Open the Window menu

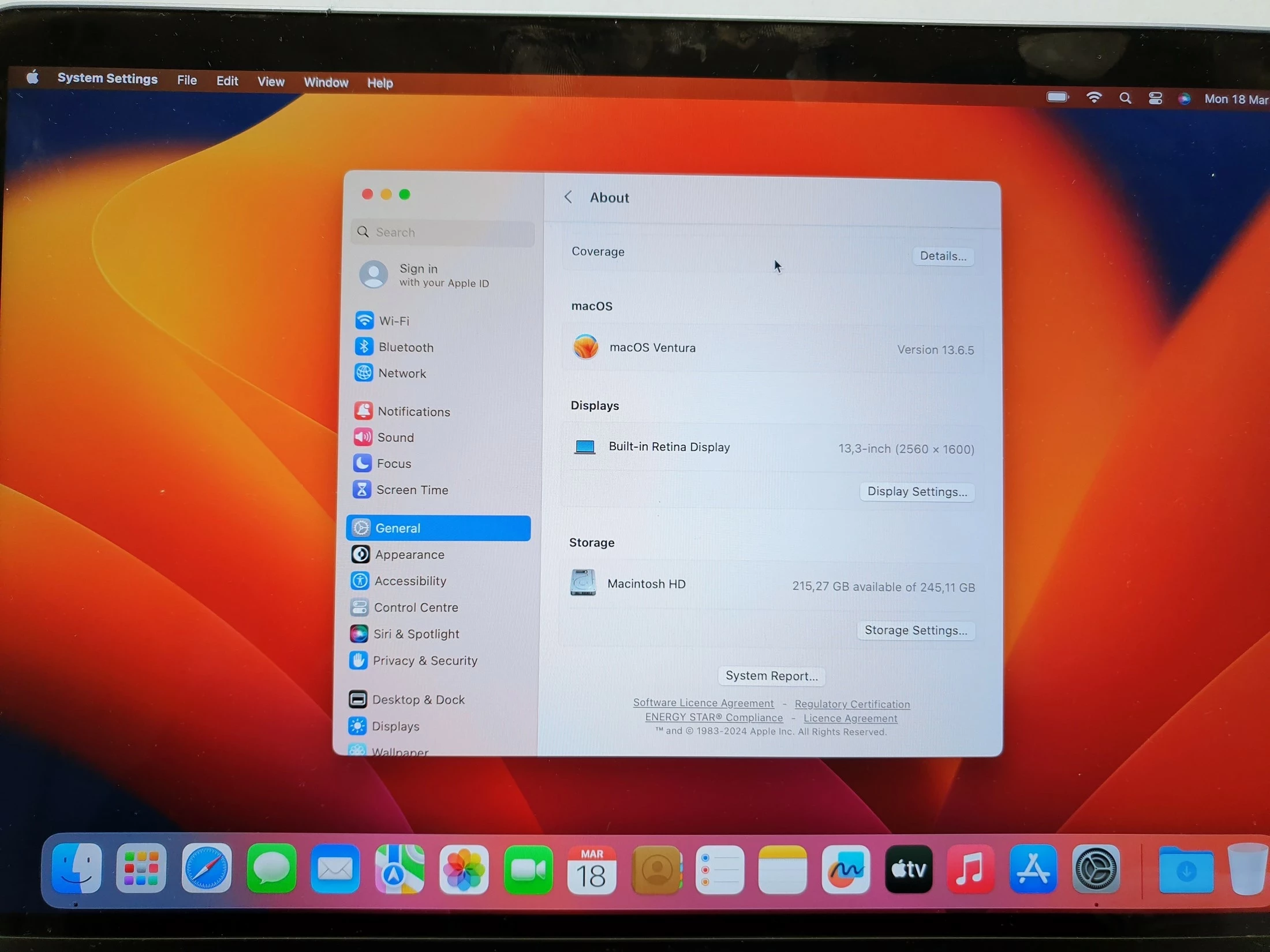tap(326, 82)
